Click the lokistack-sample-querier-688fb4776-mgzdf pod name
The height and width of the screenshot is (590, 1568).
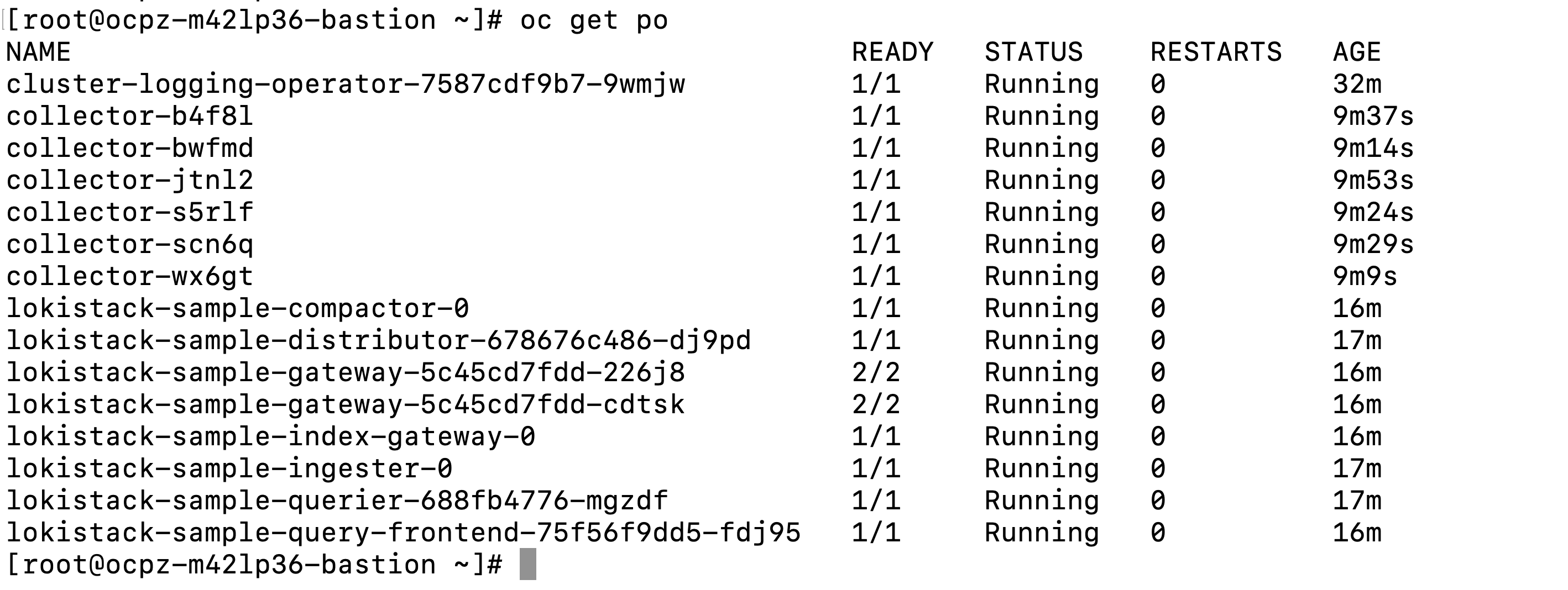(x=337, y=501)
